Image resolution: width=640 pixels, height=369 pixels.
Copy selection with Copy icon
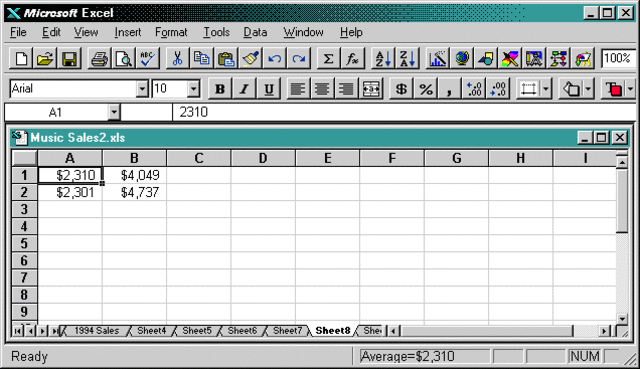click(x=201, y=59)
